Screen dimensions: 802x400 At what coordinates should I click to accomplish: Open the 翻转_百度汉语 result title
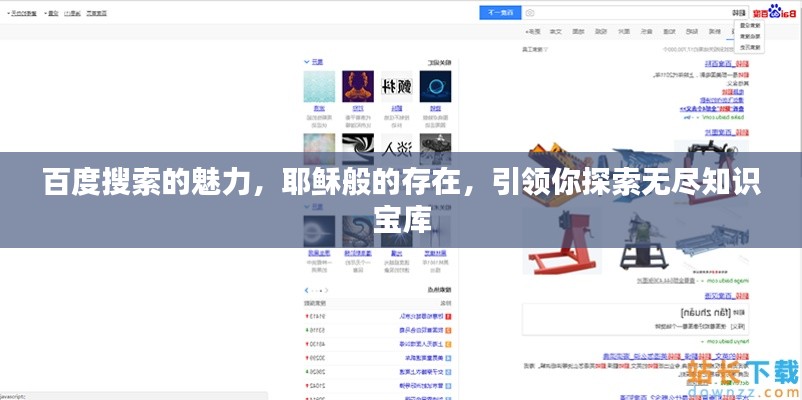click(727, 296)
